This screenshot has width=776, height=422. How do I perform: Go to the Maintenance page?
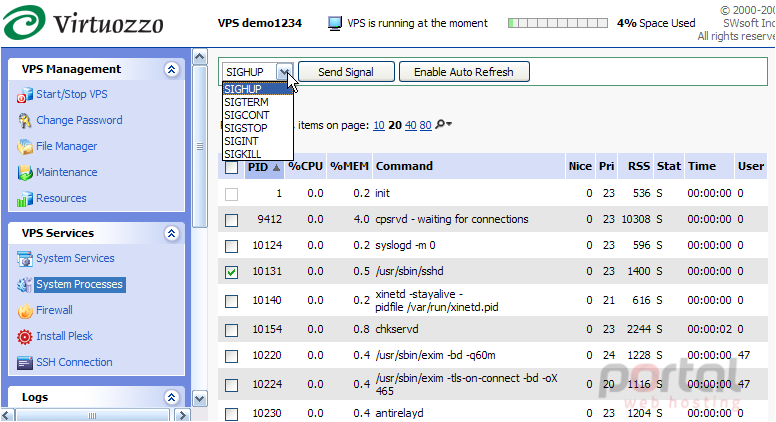[x=67, y=172]
